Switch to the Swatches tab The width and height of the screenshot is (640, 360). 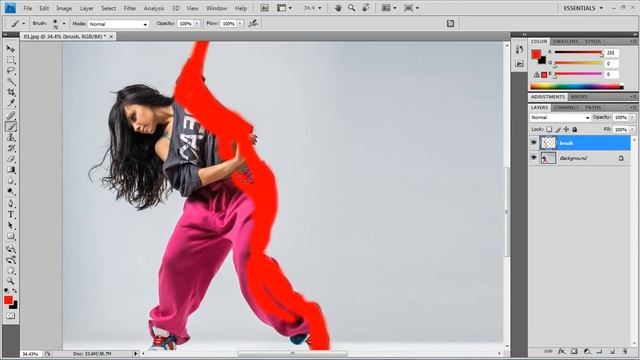click(565, 42)
